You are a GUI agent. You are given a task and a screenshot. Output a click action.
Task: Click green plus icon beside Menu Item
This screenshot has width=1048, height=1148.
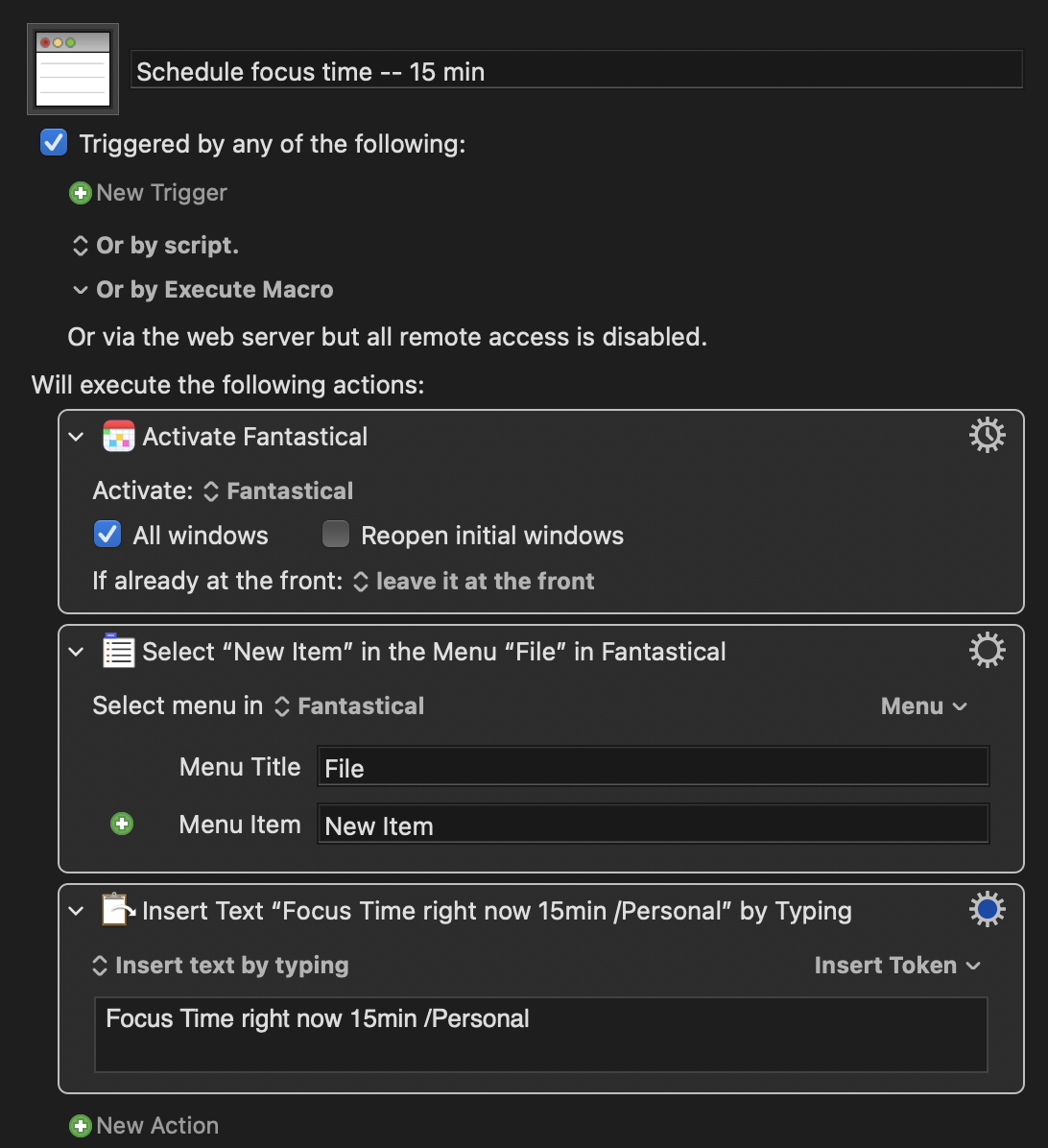coord(122,825)
